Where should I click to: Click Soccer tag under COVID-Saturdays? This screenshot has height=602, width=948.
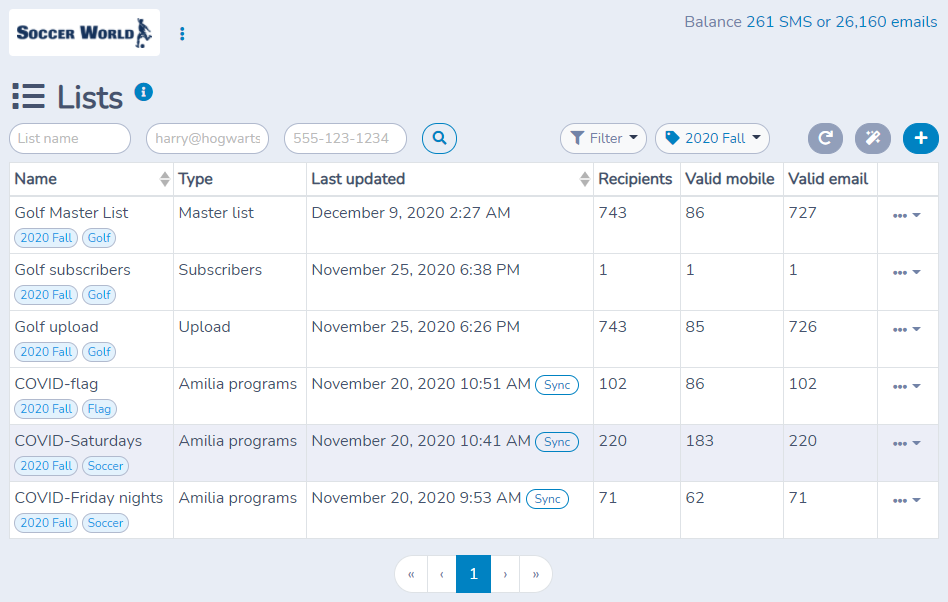coord(105,466)
